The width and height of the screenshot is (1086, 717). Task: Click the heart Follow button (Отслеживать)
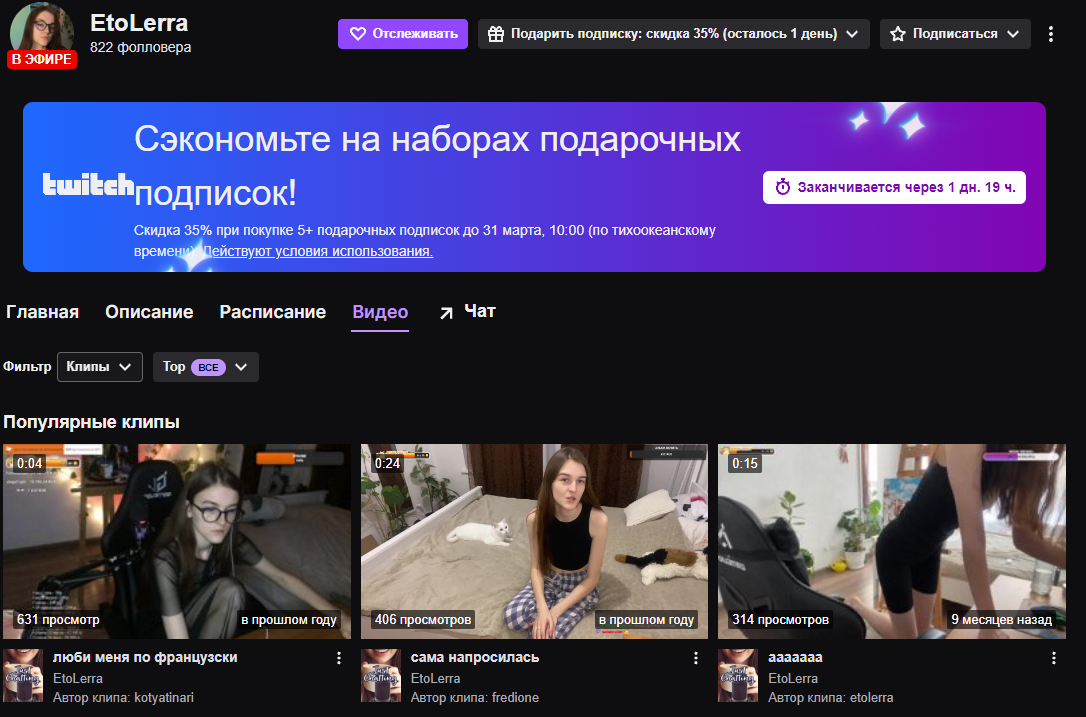point(403,34)
